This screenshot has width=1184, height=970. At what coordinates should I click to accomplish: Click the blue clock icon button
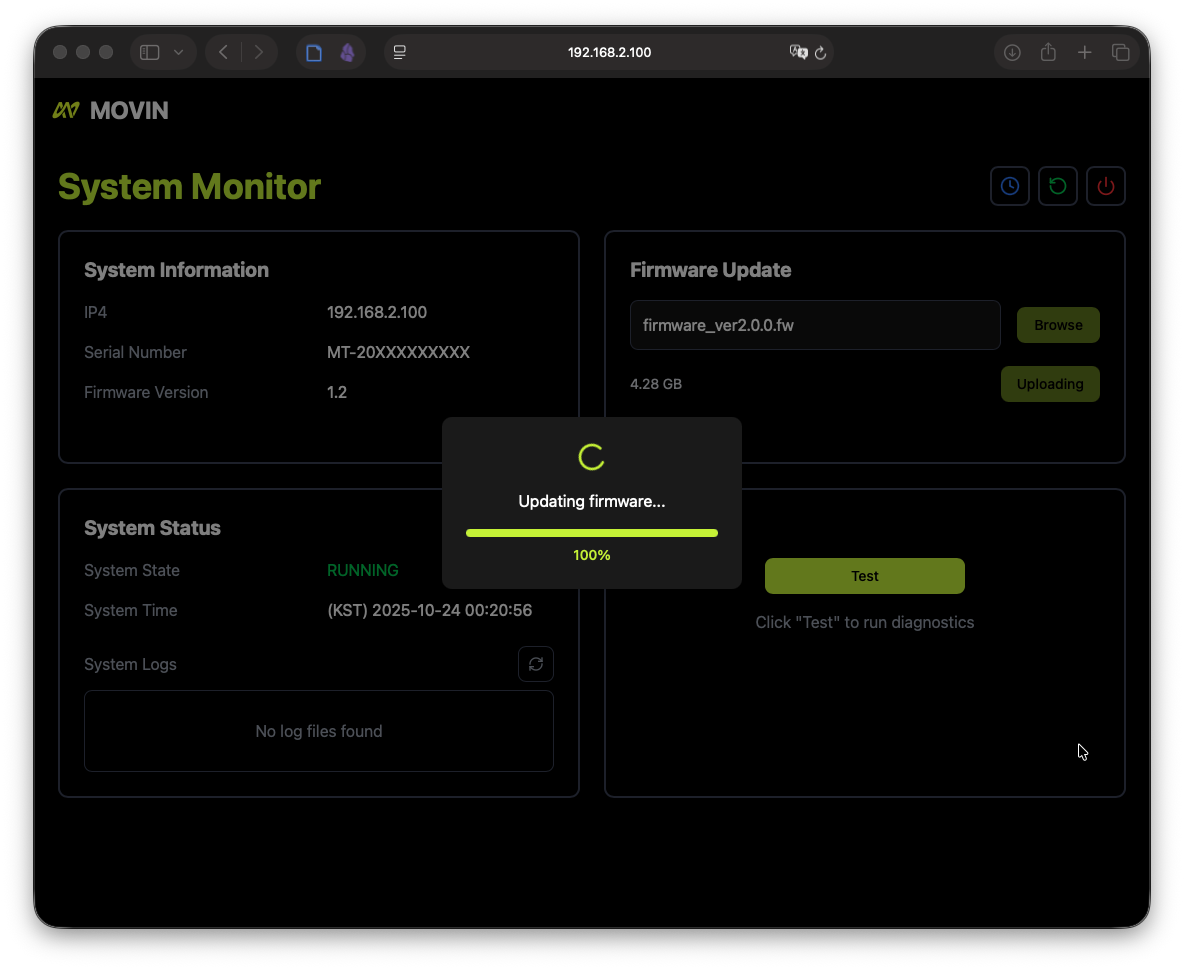coord(1010,186)
